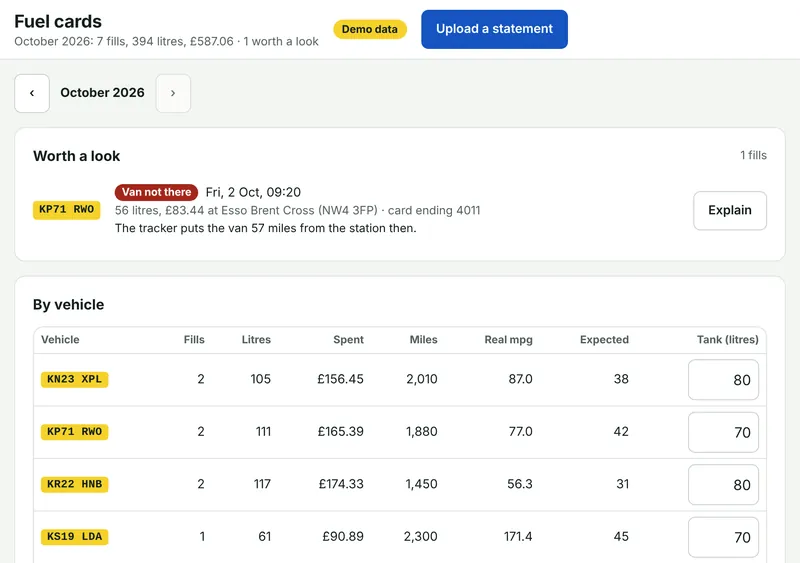This screenshot has height=563, width=800.
Task: Click the Expected column header
Action: coord(604,339)
